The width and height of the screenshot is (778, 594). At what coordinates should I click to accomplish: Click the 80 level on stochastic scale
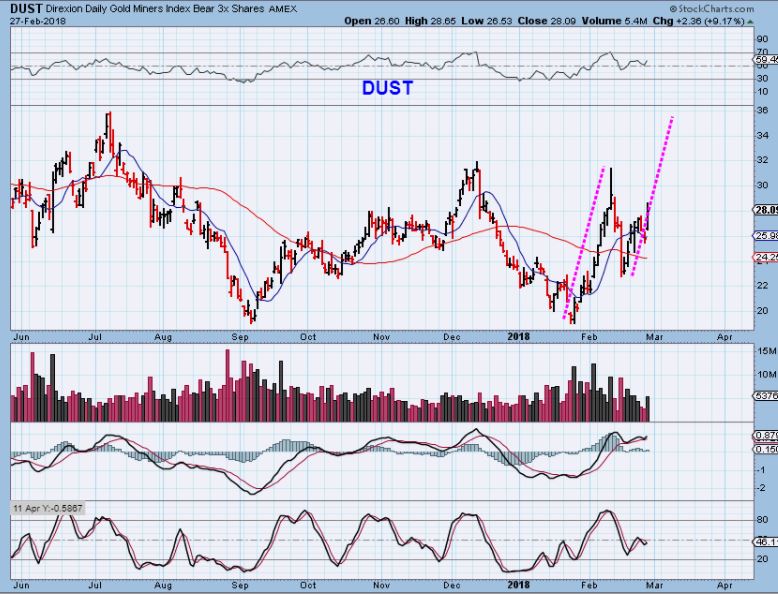762,520
